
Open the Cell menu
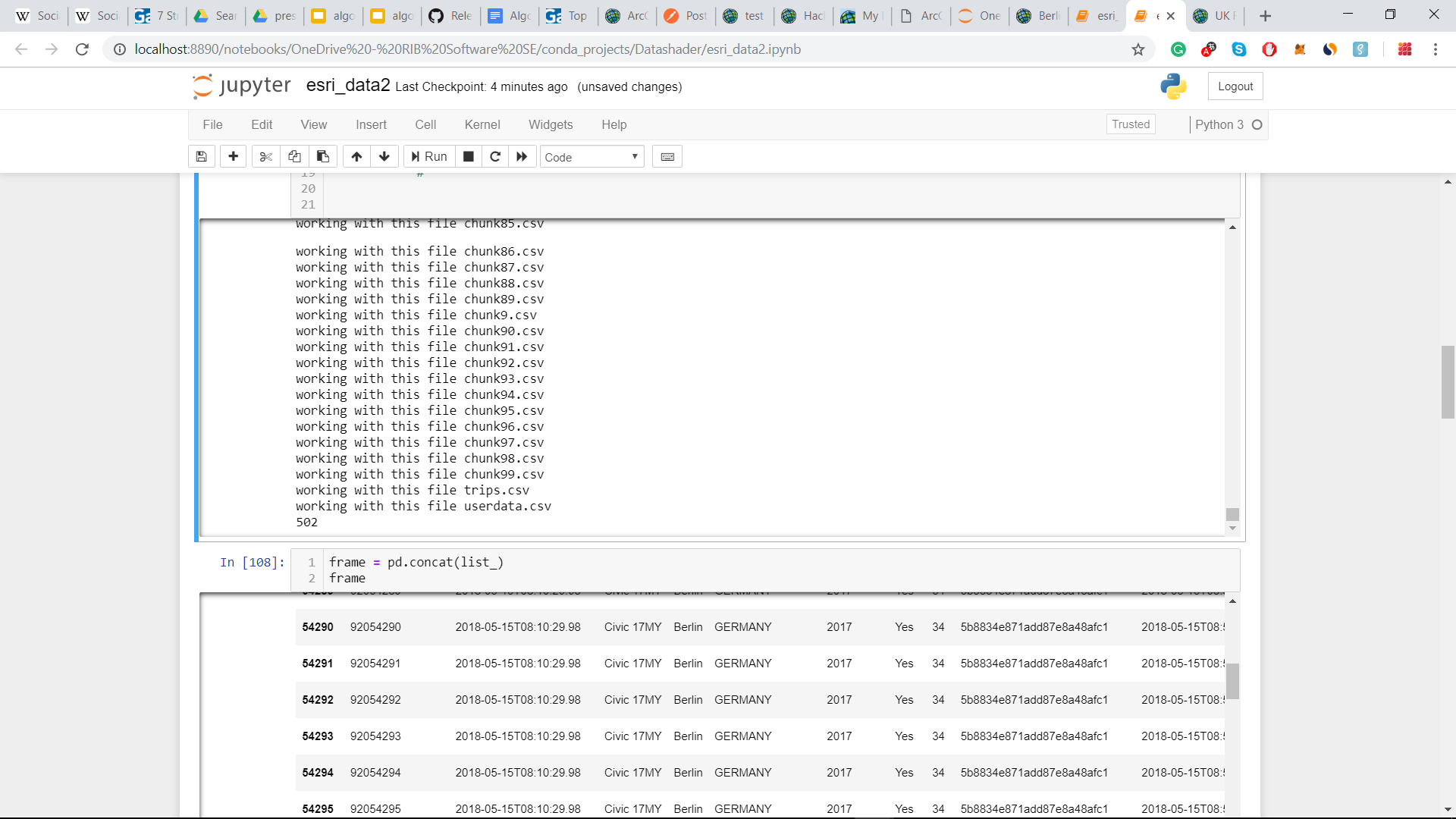click(425, 125)
